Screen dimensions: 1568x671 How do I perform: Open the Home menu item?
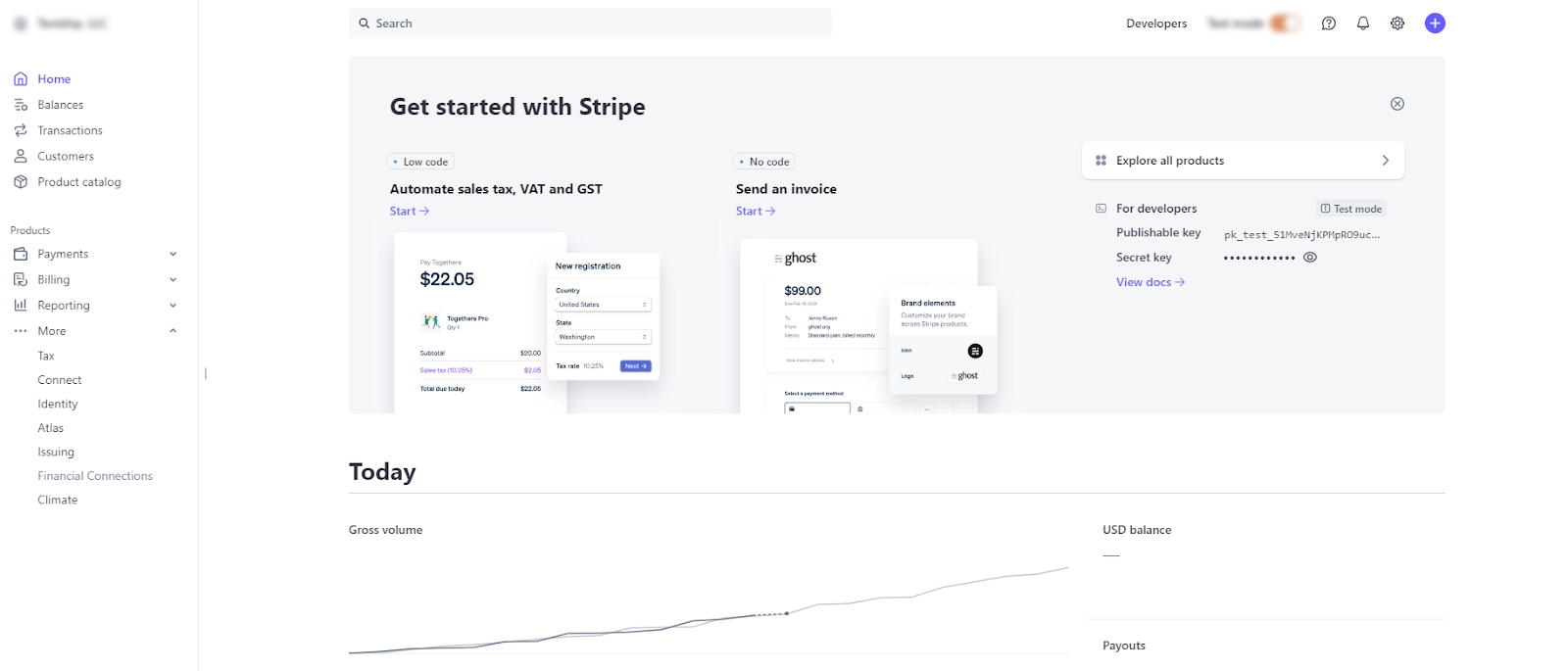tap(54, 79)
